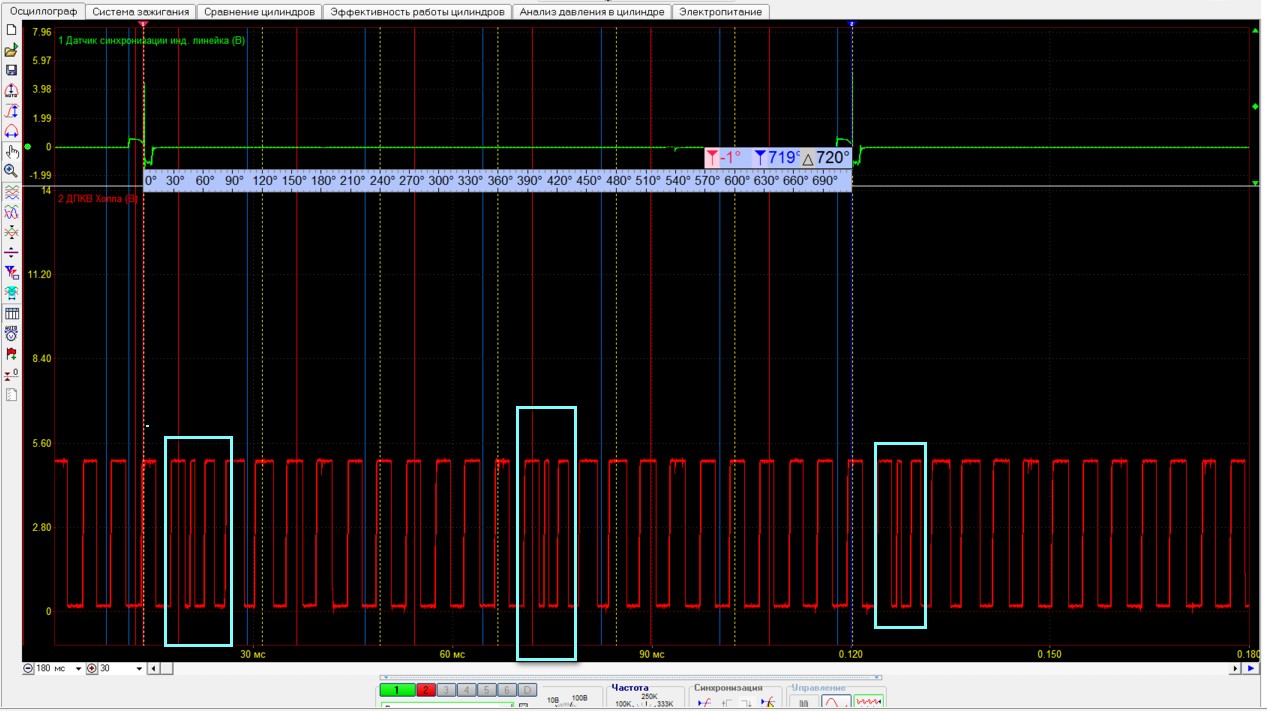Click the vertical expand/compress arrows icon
Viewport: 1267px width, 711px height.
tap(11, 252)
